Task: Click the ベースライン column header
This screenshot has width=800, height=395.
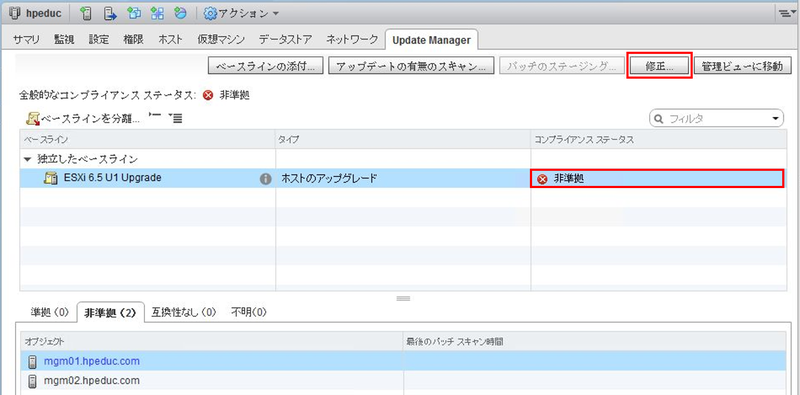Action: coord(147,139)
